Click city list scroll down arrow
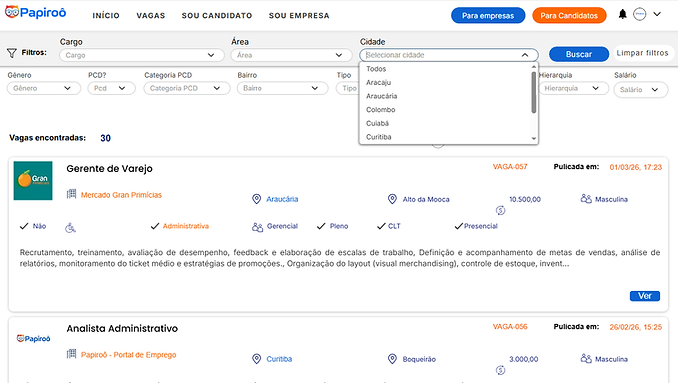Viewport: 678px width, 383px height. 534,139
